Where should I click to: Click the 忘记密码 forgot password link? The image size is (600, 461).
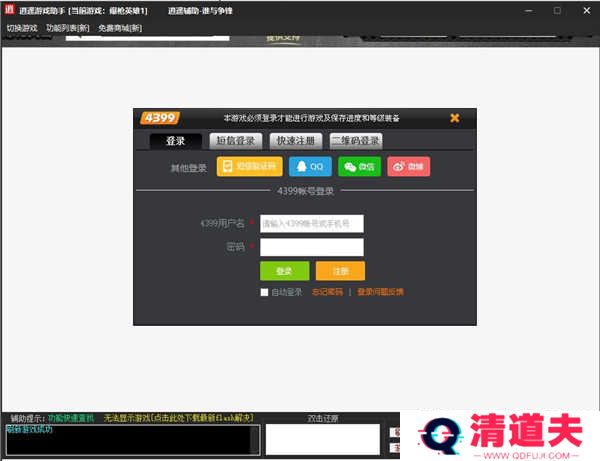(x=326, y=292)
